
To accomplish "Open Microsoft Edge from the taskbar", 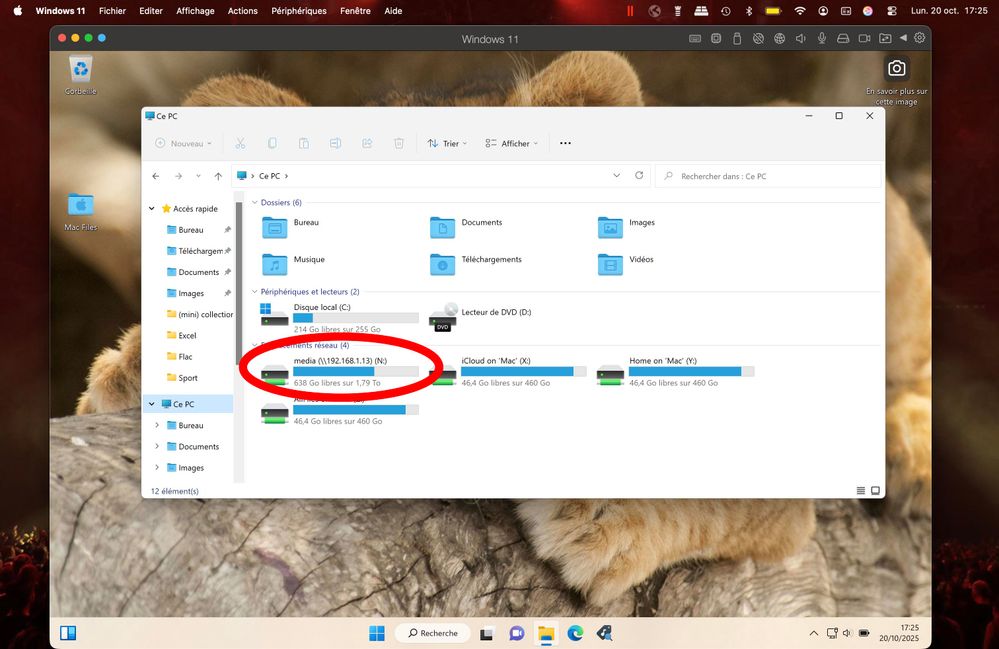I will pyautogui.click(x=575, y=633).
